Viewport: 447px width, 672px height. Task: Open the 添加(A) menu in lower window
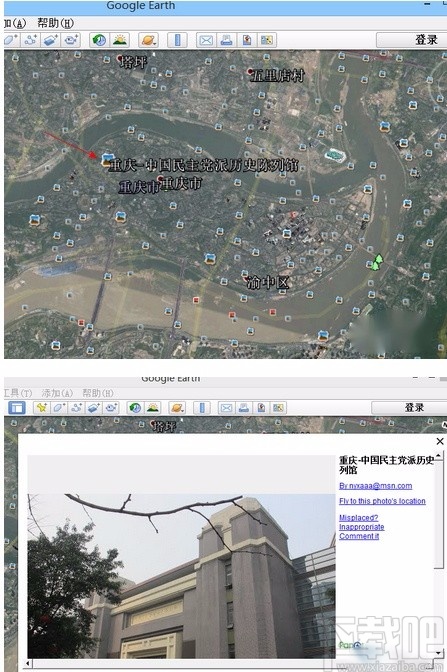point(57,393)
